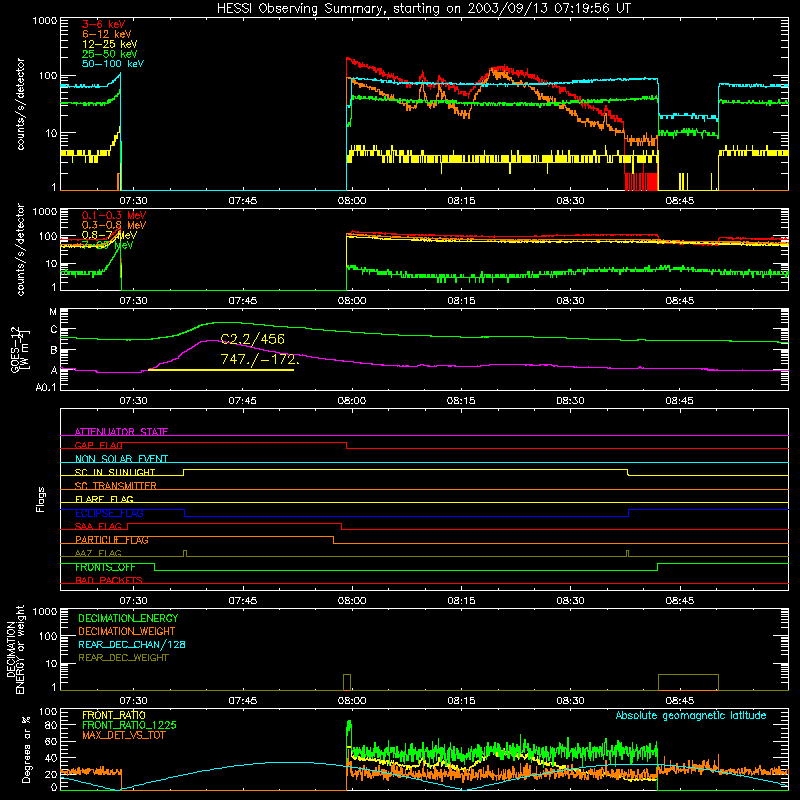
Task: Click the 0.8-7 MeV legend entry
Action: click(x=109, y=235)
